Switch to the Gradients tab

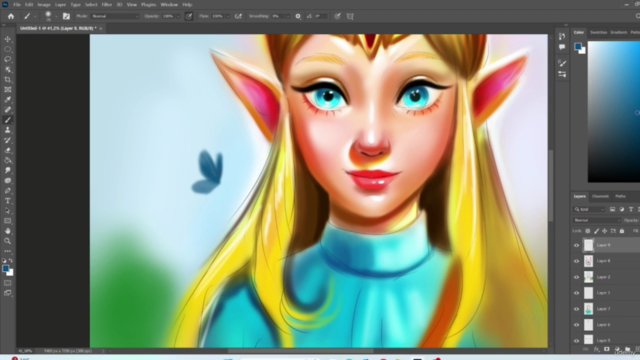click(619, 32)
